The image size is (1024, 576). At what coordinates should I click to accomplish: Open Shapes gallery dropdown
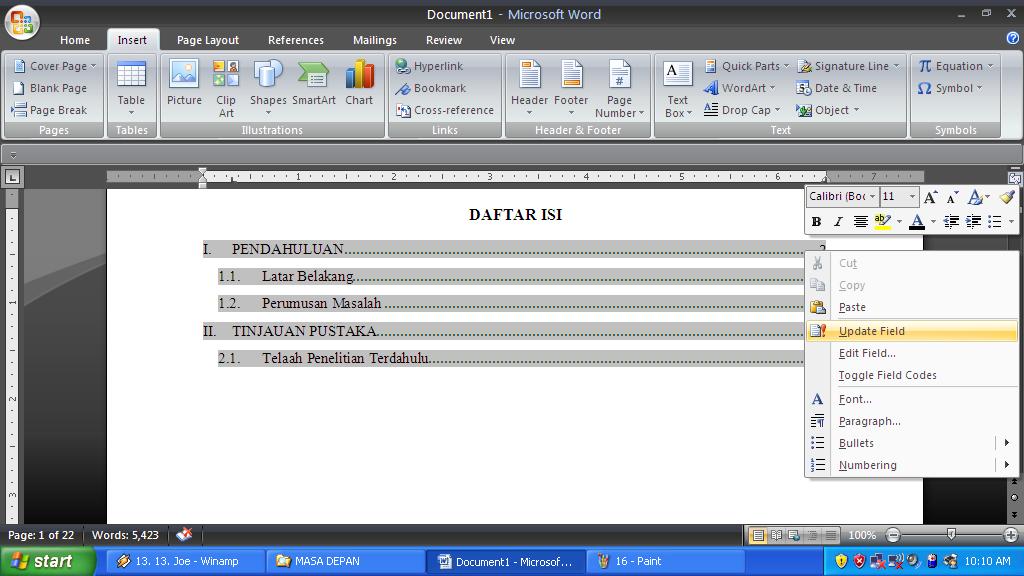point(268,88)
